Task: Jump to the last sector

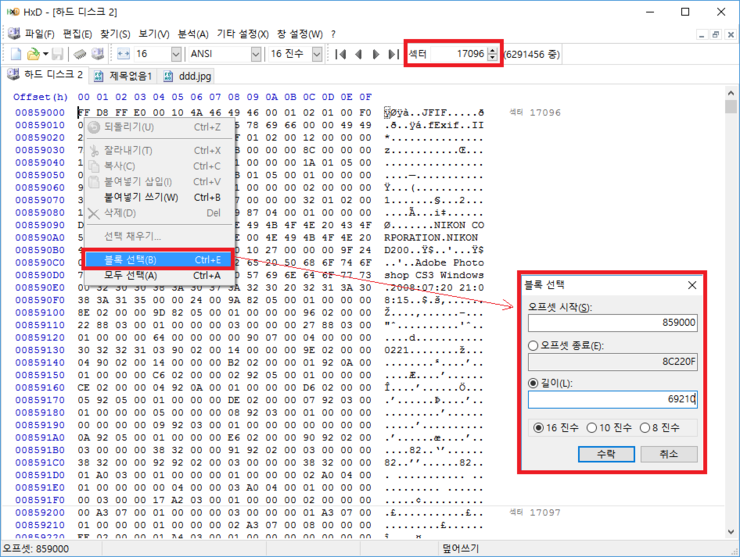Action: coord(393,53)
